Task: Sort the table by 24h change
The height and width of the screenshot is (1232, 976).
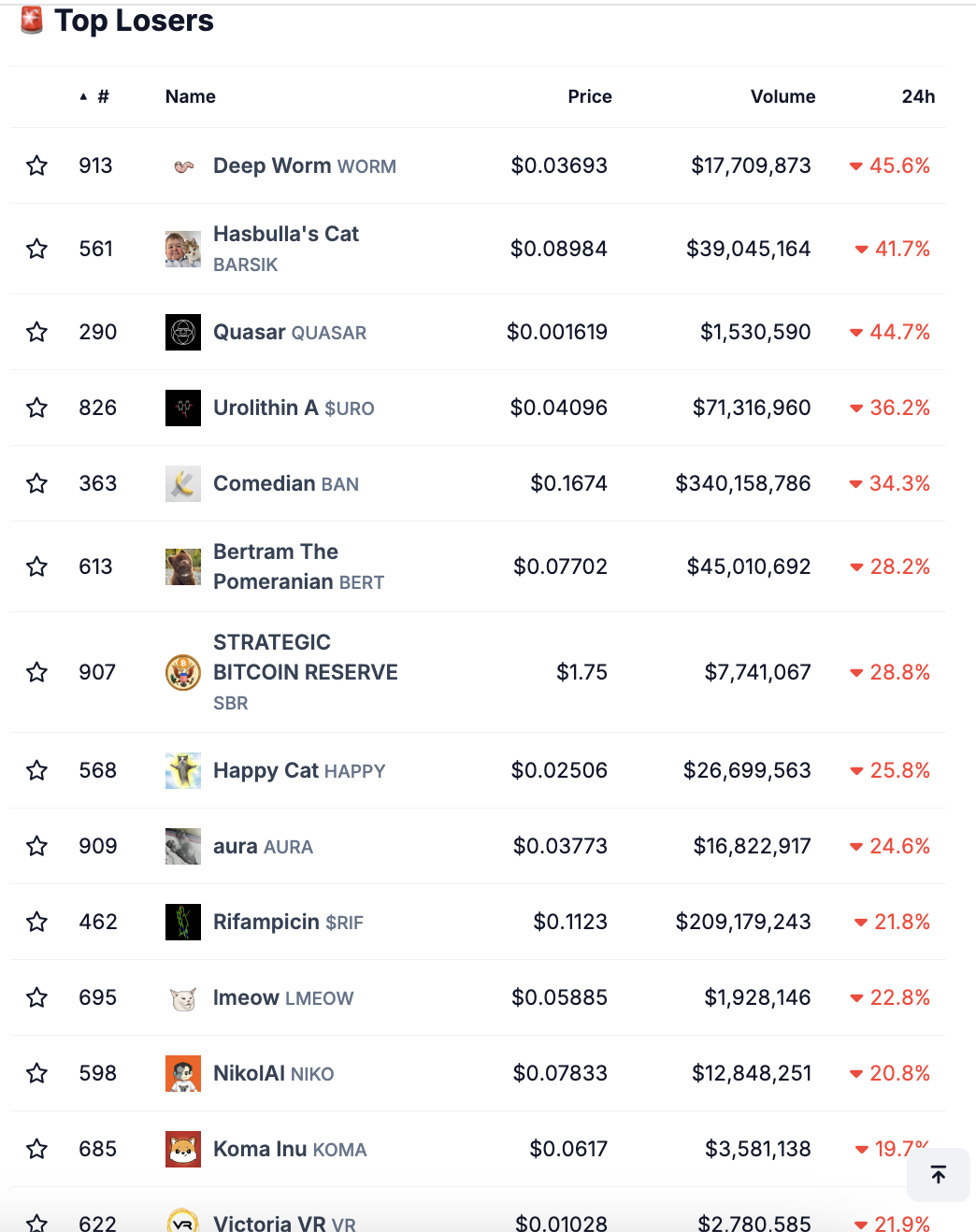Action: pyautogui.click(x=917, y=97)
